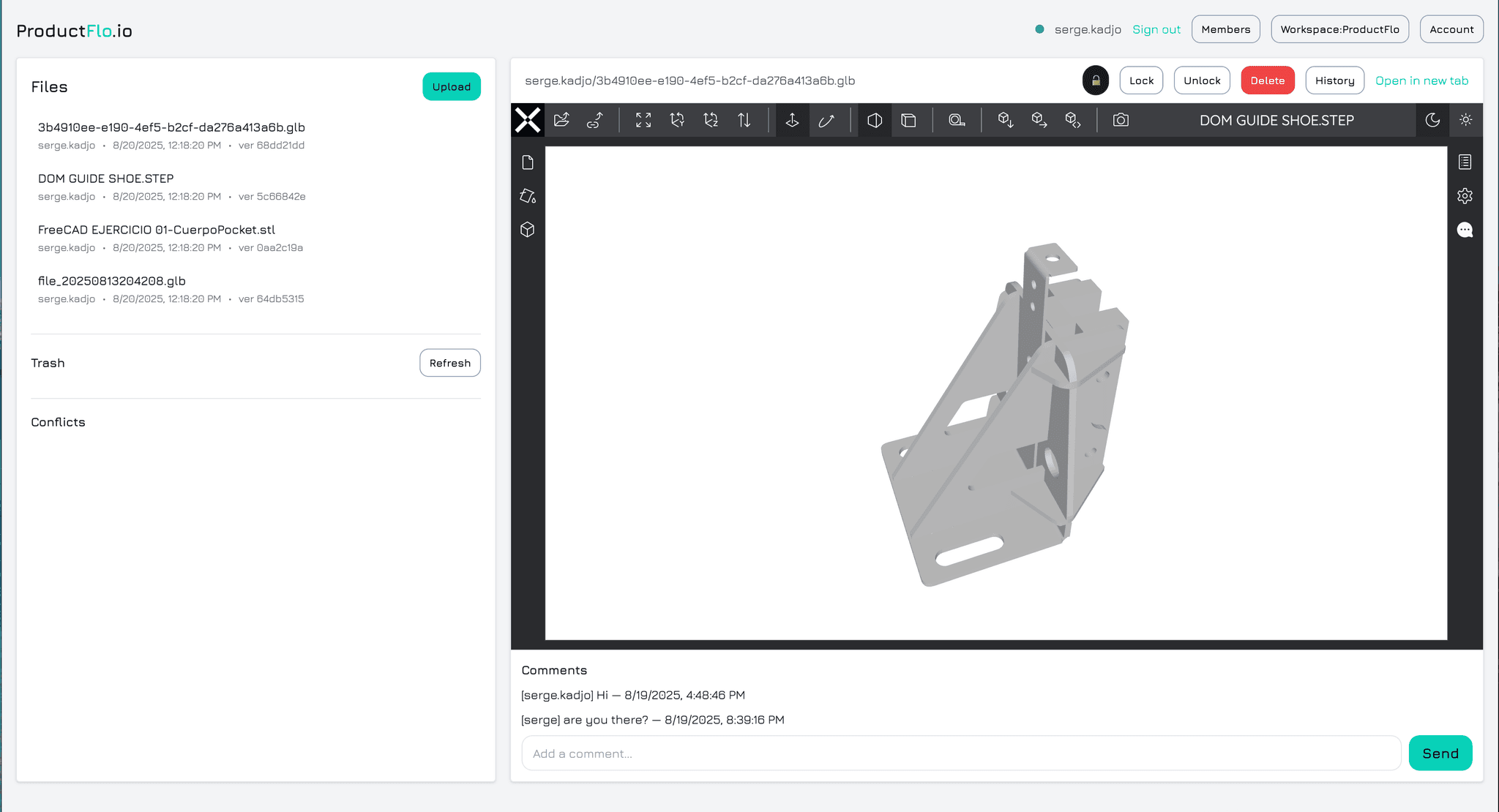1499x812 pixels.
Task: Select the FreeCAD EJERCICIO 01-CuerpoPocket.stl file
Action: coord(156,229)
